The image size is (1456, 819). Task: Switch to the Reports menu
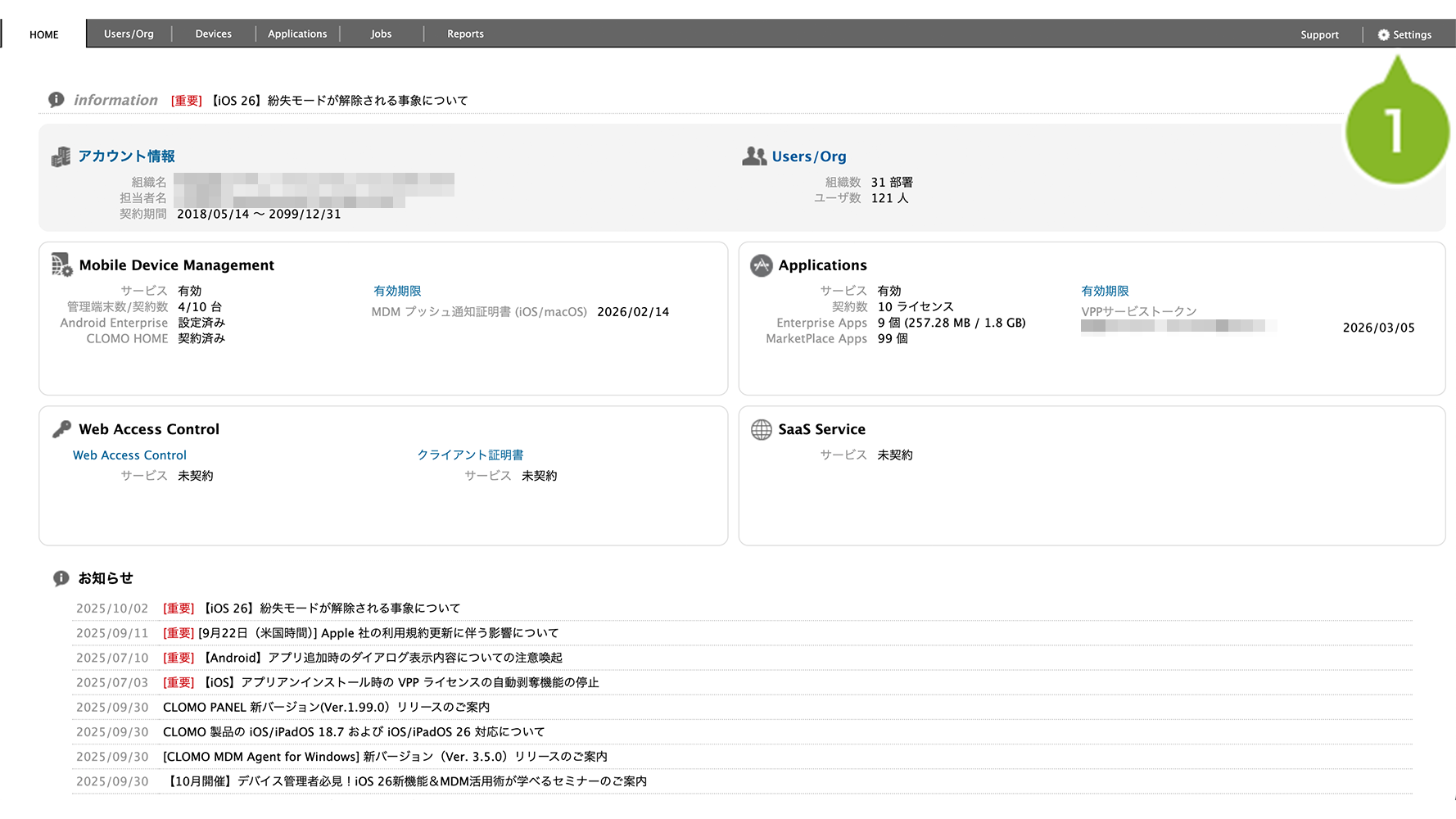click(465, 34)
